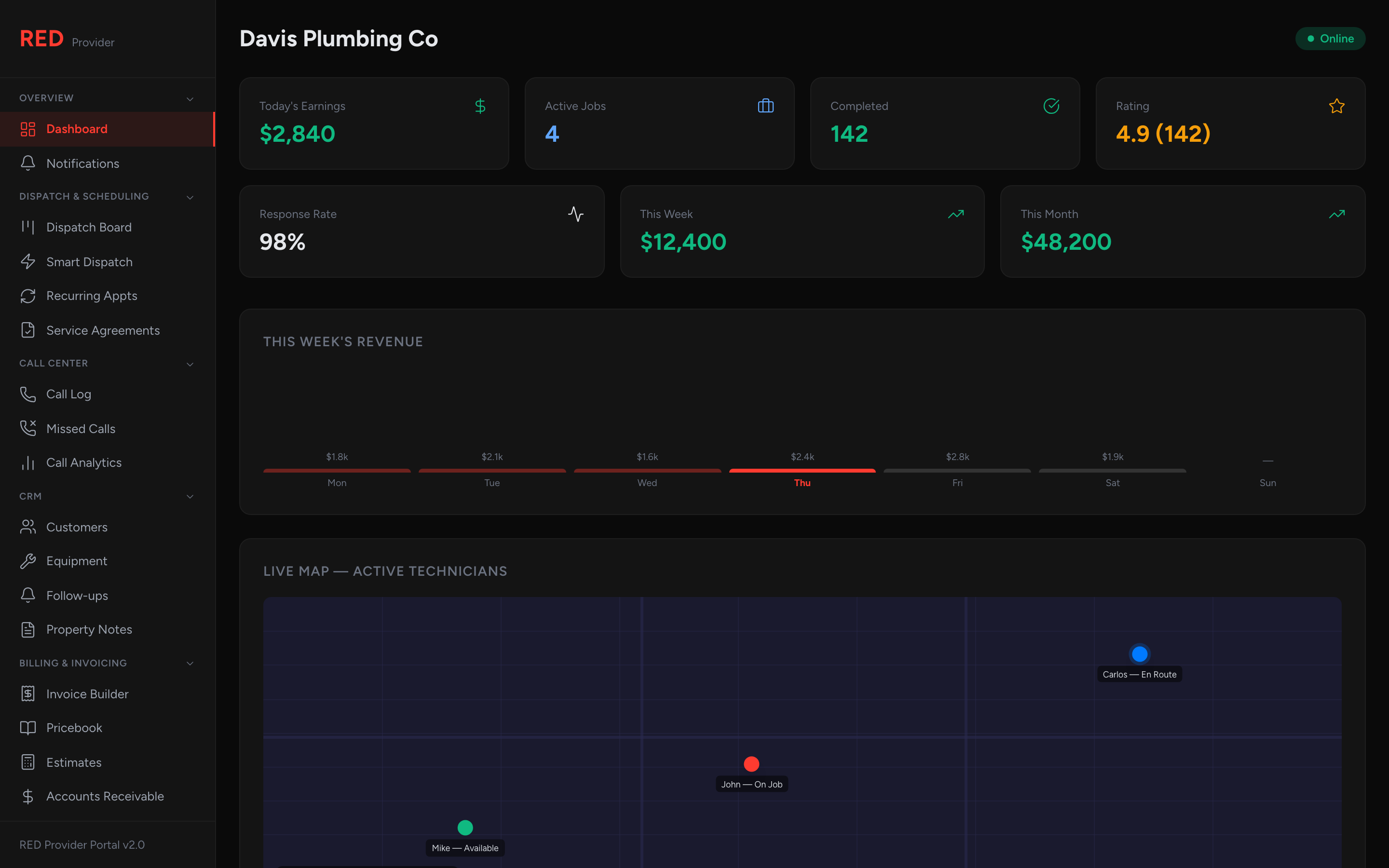1389x868 pixels.
Task: Click the RED Provider logo
Action: pyautogui.click(x=67, y=39)
